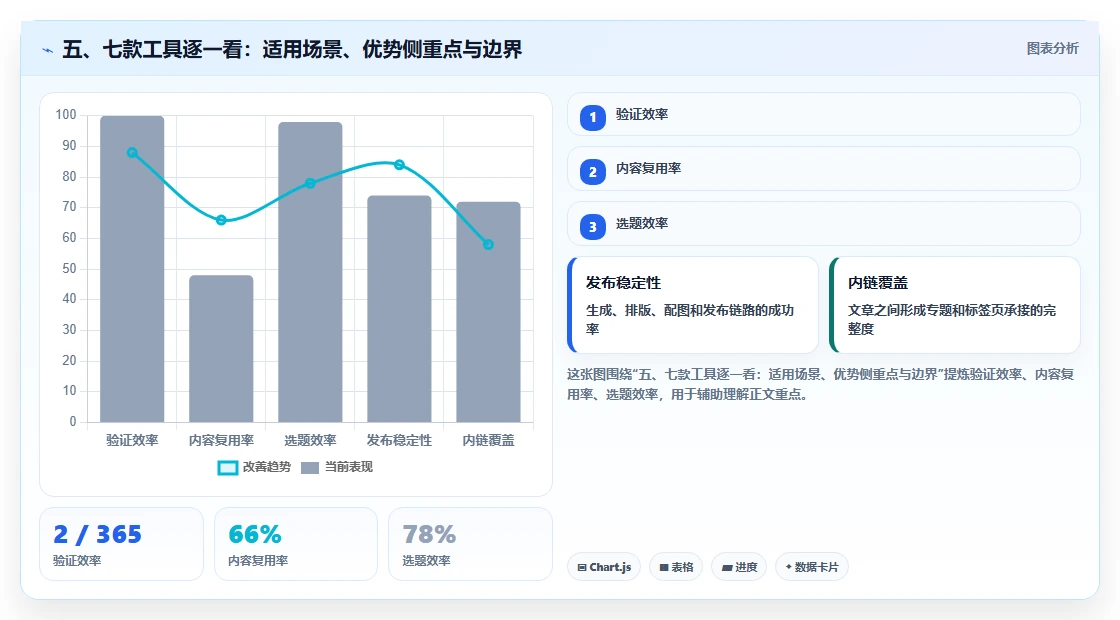Viewport: 1120px width, 620px height.
Task: Click the 改善趋势 legend label
Action: pos(266,467)
